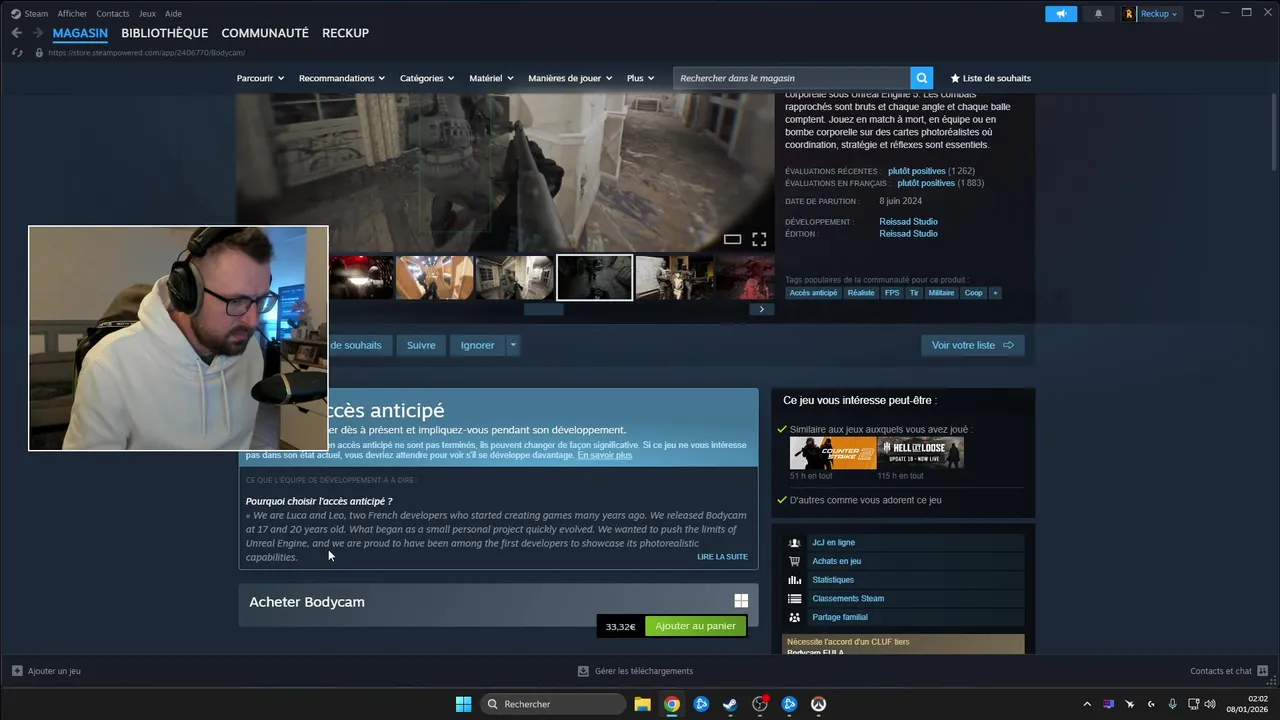
Task: Switch to the MAGASIN tab
Action: 80,33
